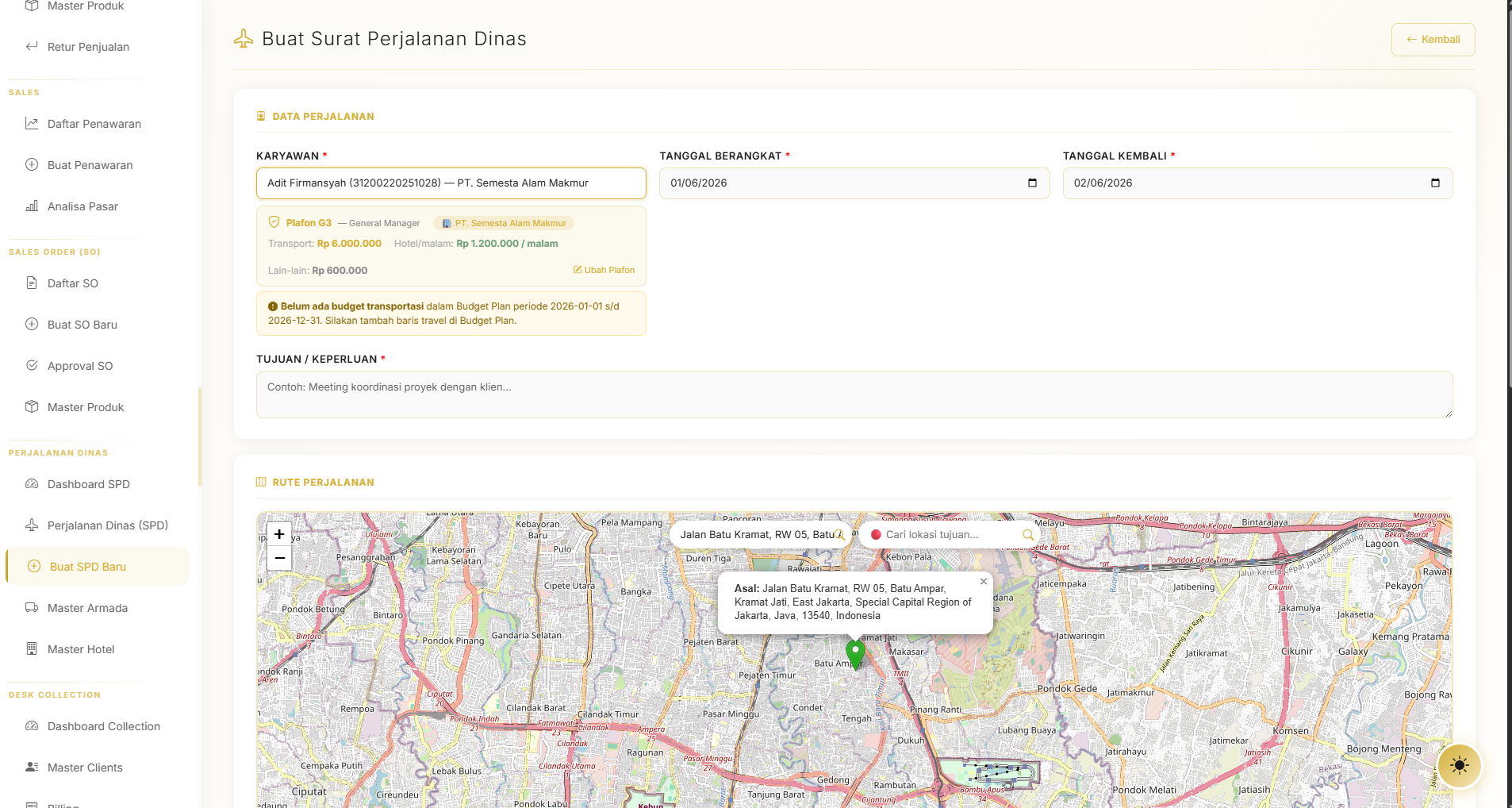Click the Plafon G3 shield icon
Screen dimensions: 1512x808
pos(274,222)
